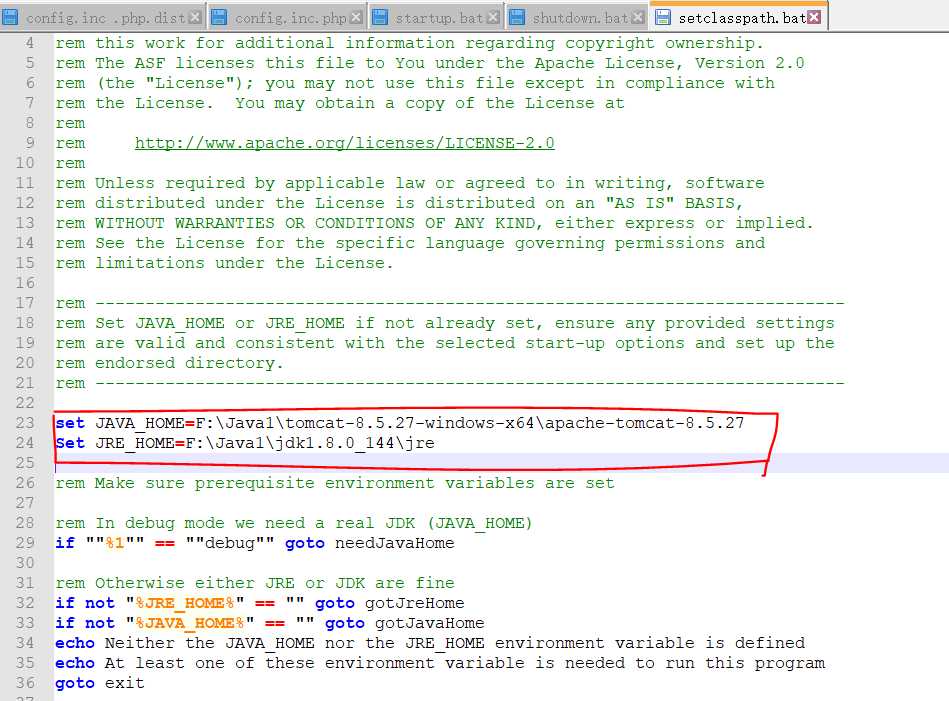Click 'gotJreHome' label on line 32
This screenshot has height=701, width=949.
[x=415, y=603]
